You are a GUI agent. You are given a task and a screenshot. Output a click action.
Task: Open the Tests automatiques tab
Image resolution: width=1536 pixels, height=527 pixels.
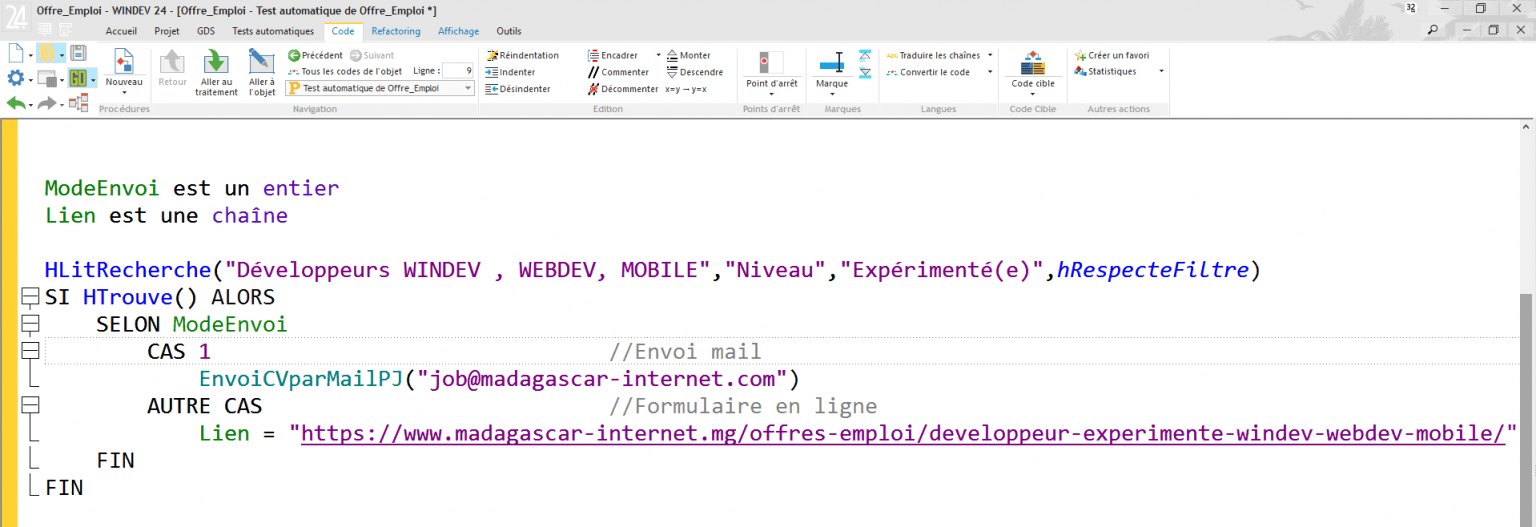tap(273, 31)
